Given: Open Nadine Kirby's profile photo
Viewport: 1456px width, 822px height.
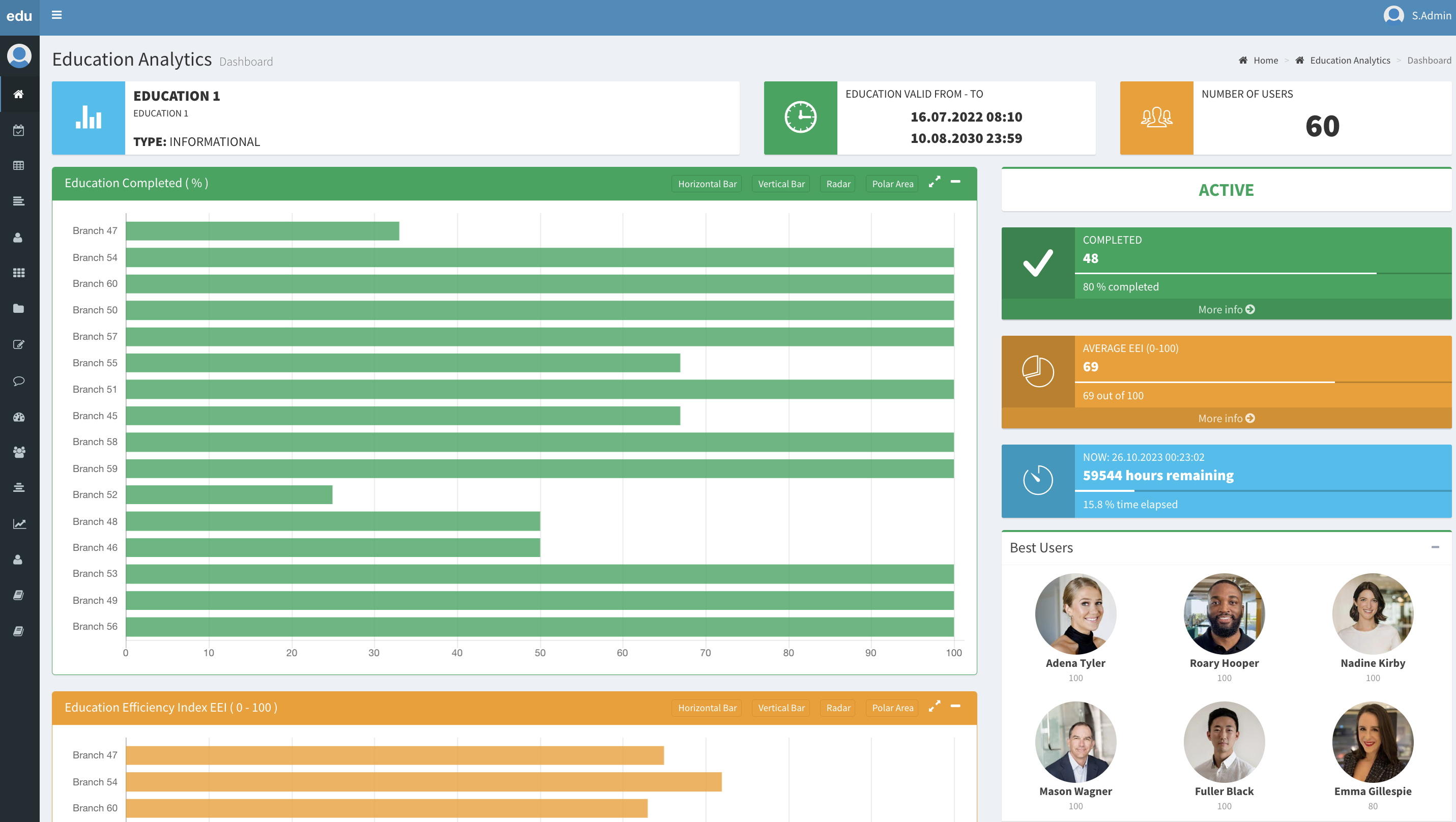Looking at the screenshot, I should pos(1373,613).
